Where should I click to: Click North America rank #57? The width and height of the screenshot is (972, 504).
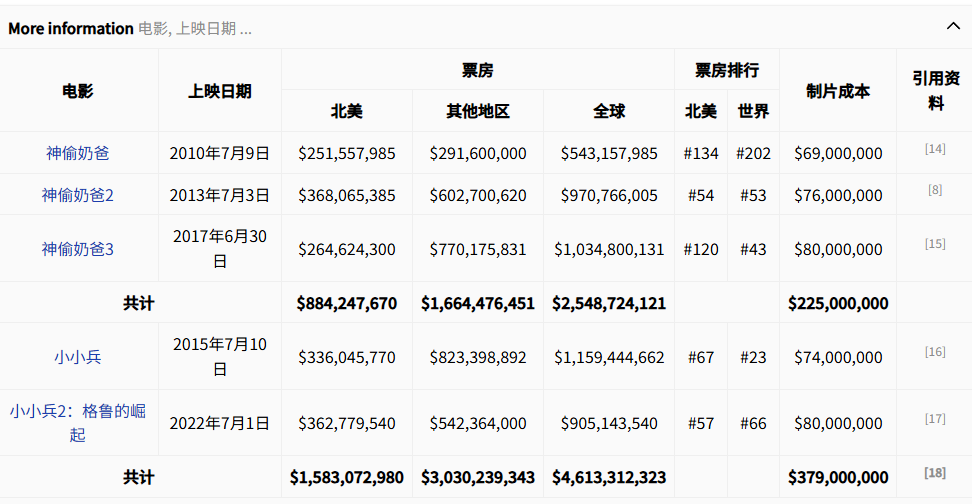pos(701,424)
